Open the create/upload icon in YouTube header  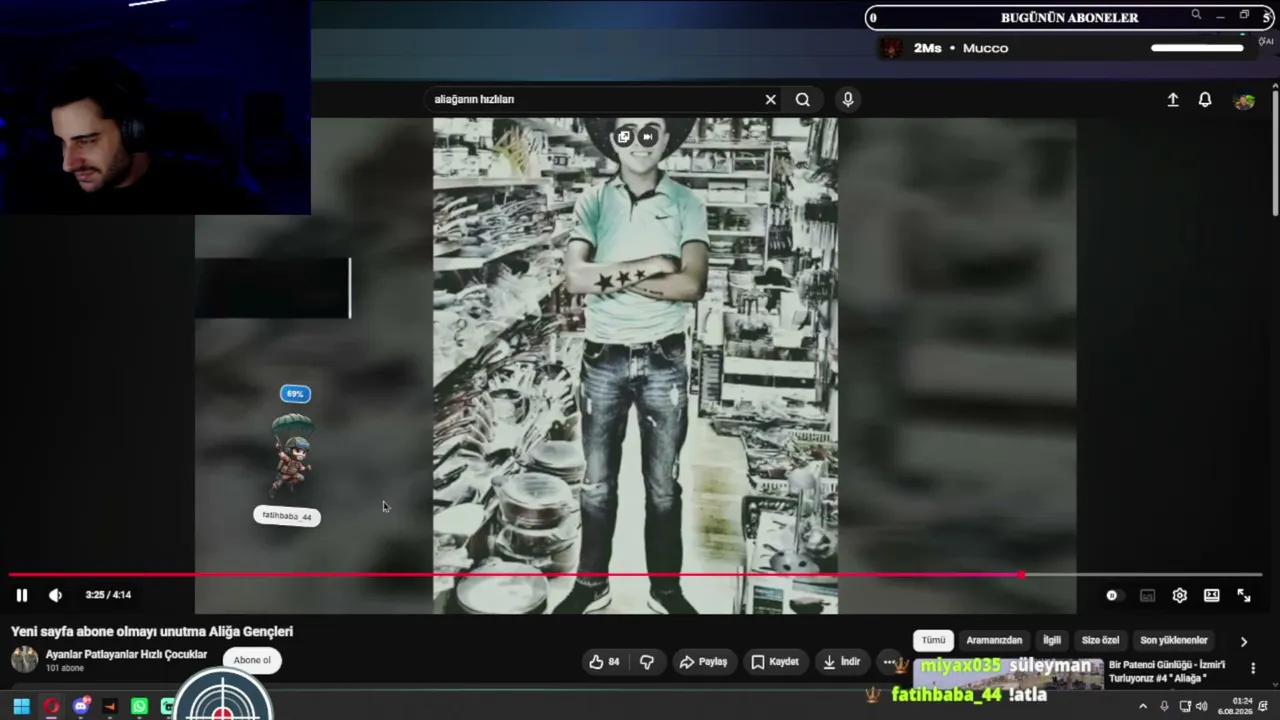coord(1173,100)
